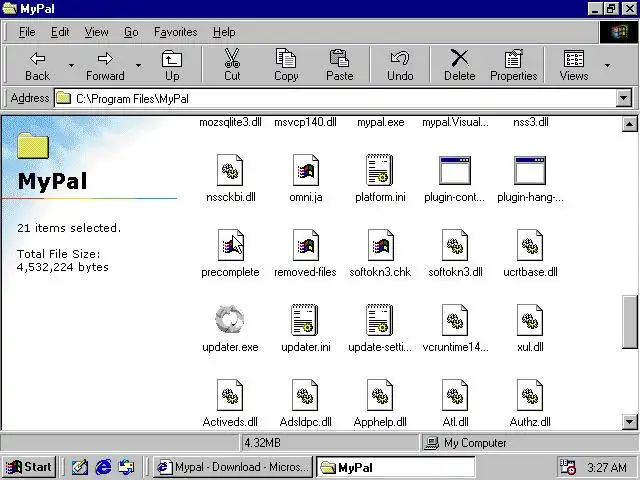Click the 3:27 AM system clock
Viewport: 640px width, 480px height.
(607, 467)
